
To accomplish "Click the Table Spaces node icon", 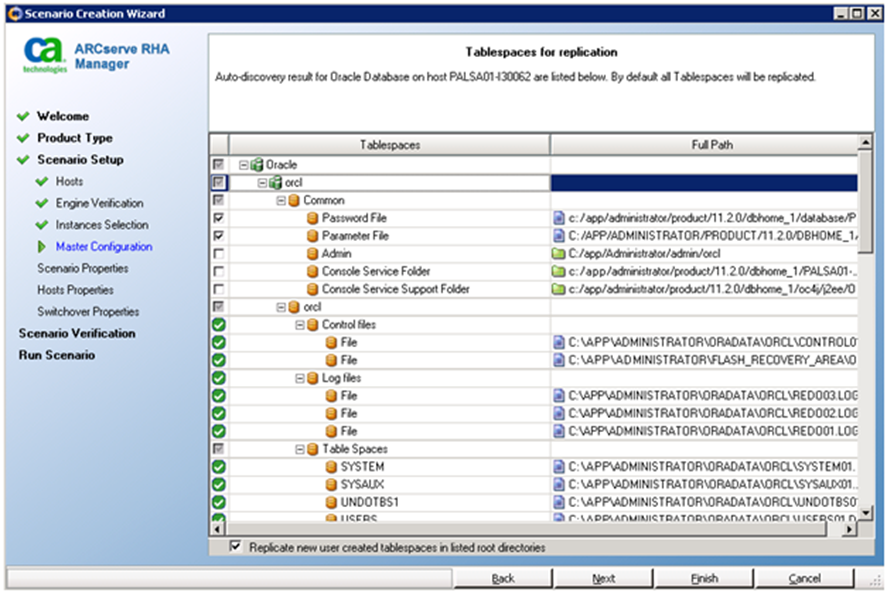I will (312, 449).
